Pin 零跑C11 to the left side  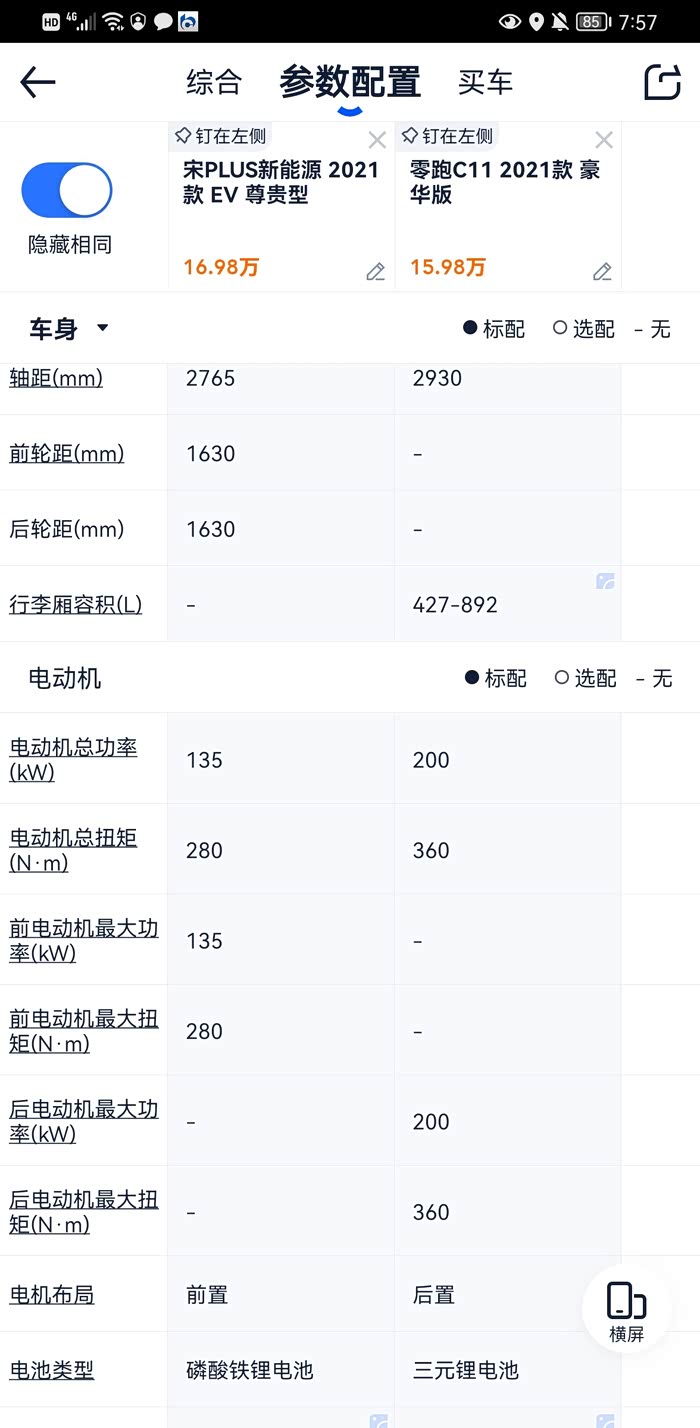coord(448,136)
